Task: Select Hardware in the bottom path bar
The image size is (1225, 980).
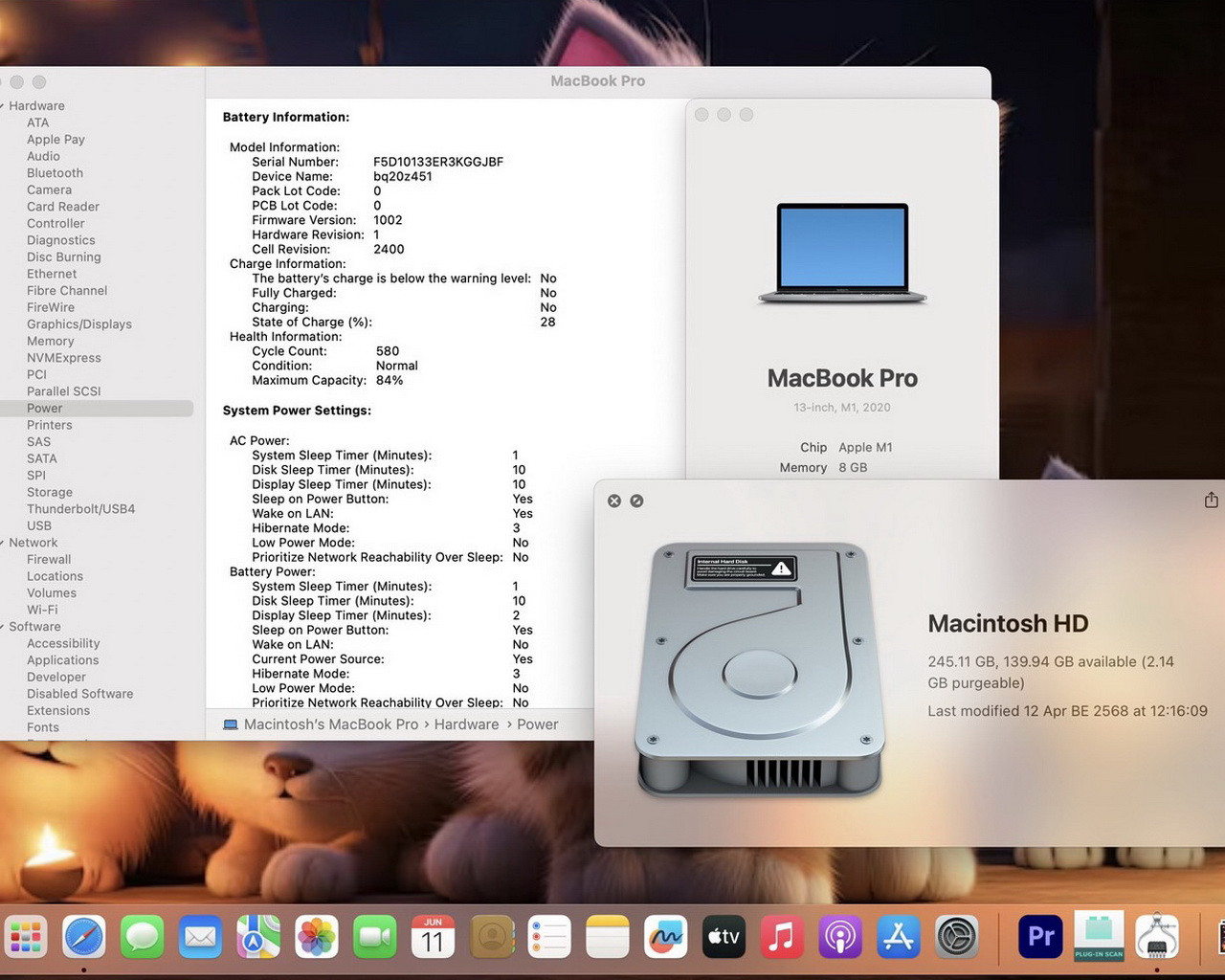Action: click(466, 724)
